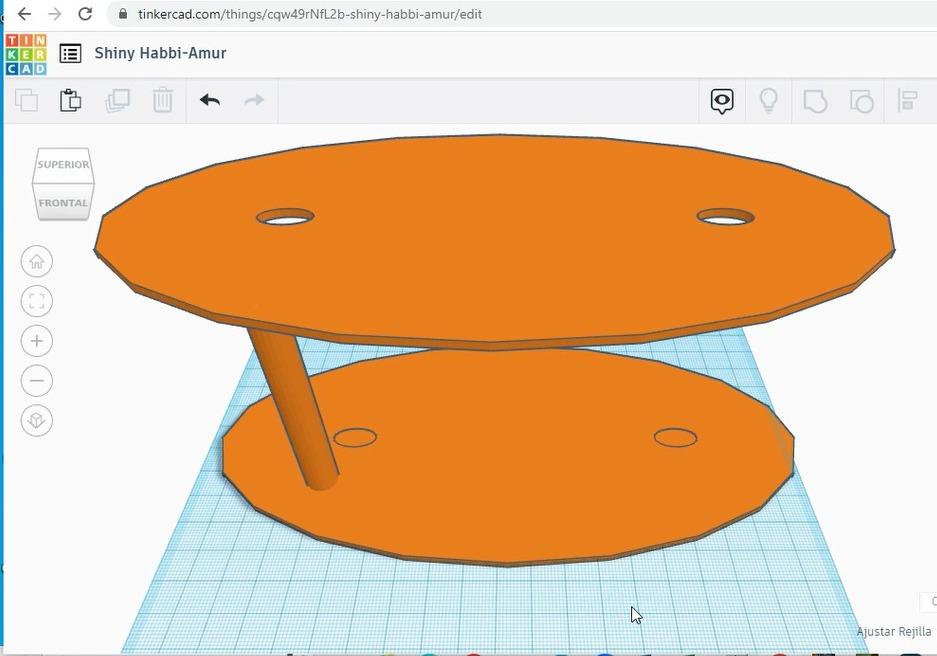
Task: Click the site security lock icon
Action: (123, 14)
